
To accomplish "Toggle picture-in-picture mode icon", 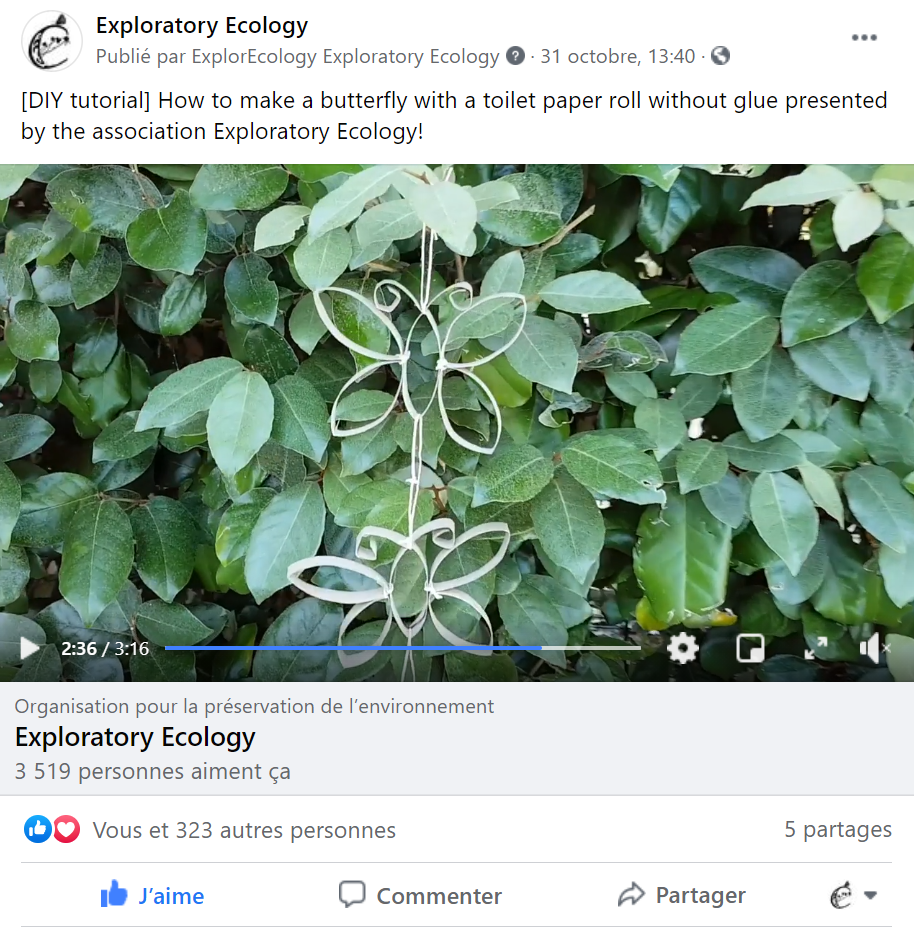I will [x=750, y=648].
